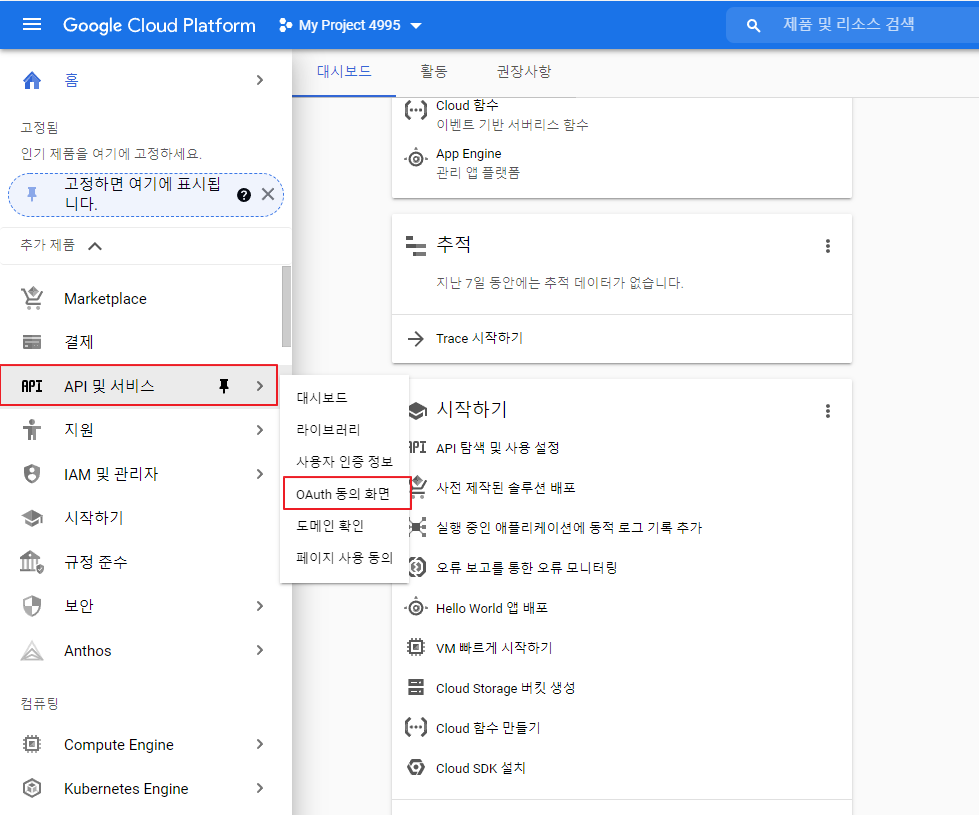Click the Cloud SDK install icon
This screenshot has width=979, height=815.
coord(416,767)
